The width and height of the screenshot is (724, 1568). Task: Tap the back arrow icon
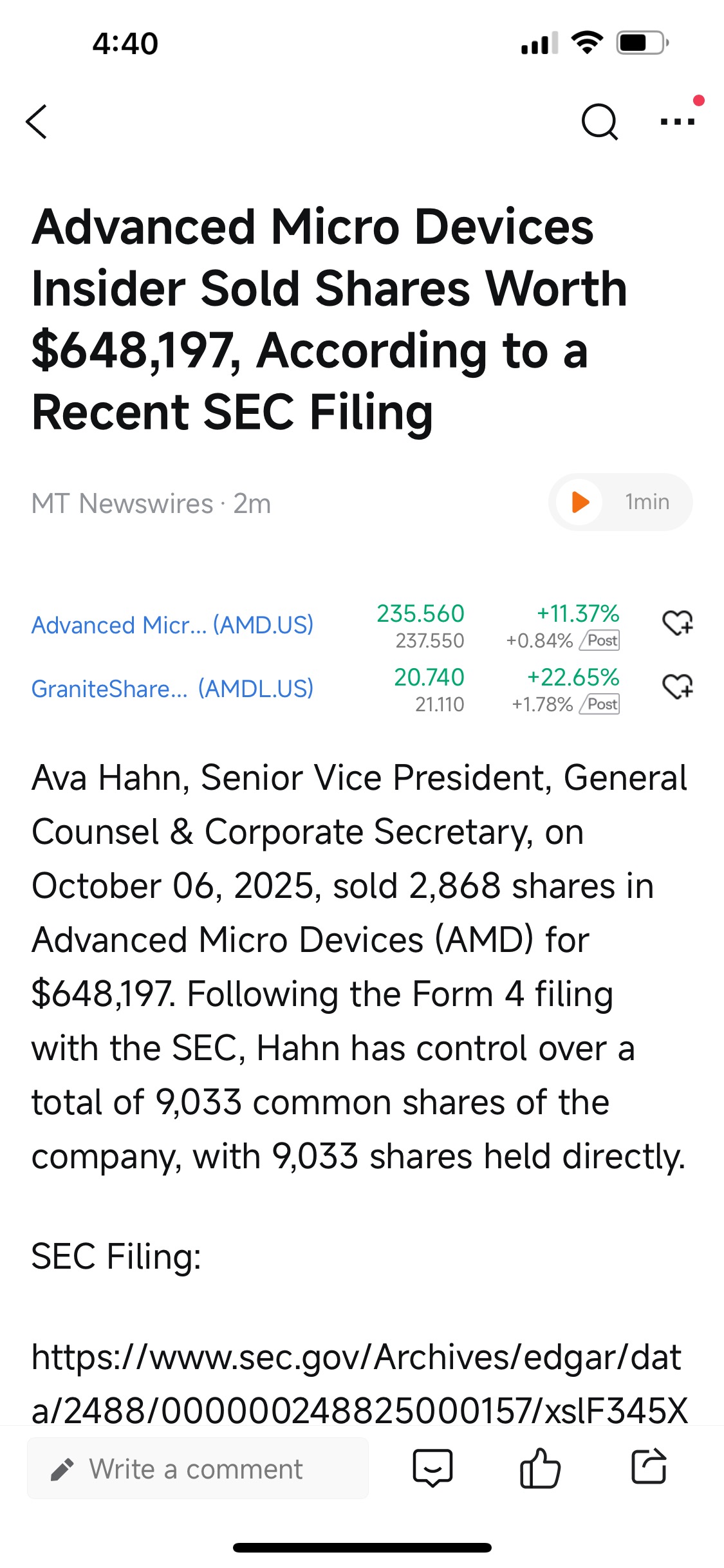(x=37, y=122)
